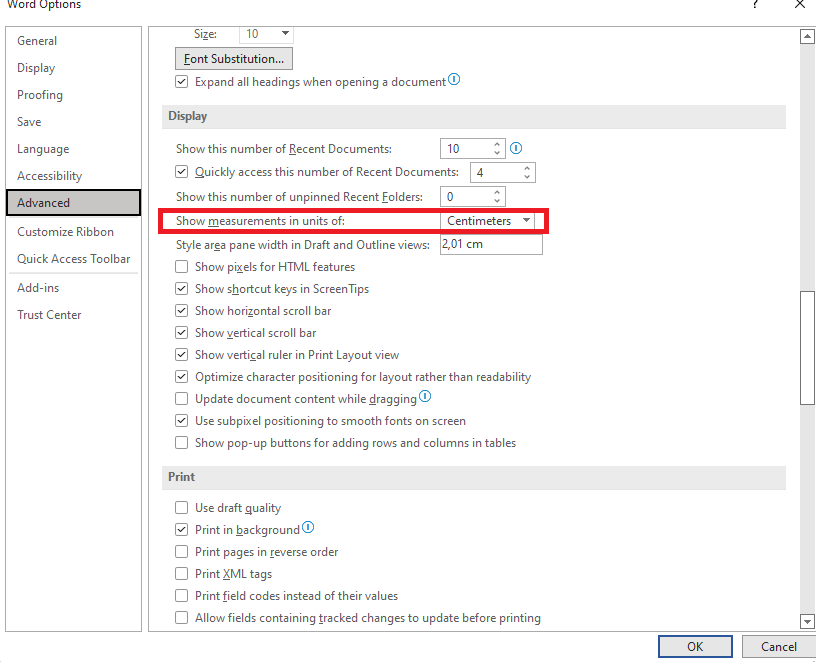The width and height of the screenshot is (816, 662).
Task: Toggle Optimize character positioning for layout
Action: (181, 377)
